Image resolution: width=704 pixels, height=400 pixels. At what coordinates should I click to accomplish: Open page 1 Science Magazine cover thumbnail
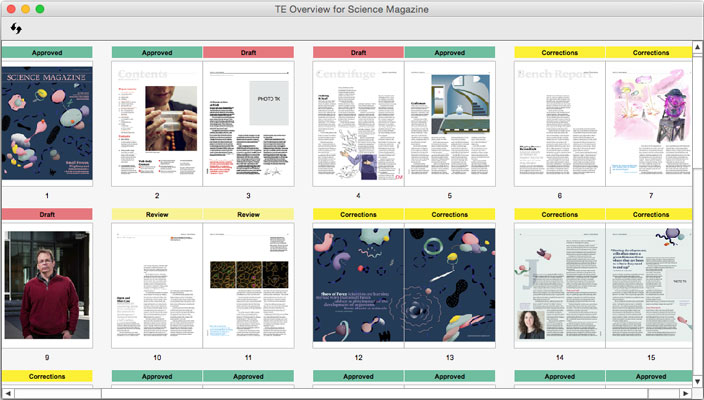point(47,123)
